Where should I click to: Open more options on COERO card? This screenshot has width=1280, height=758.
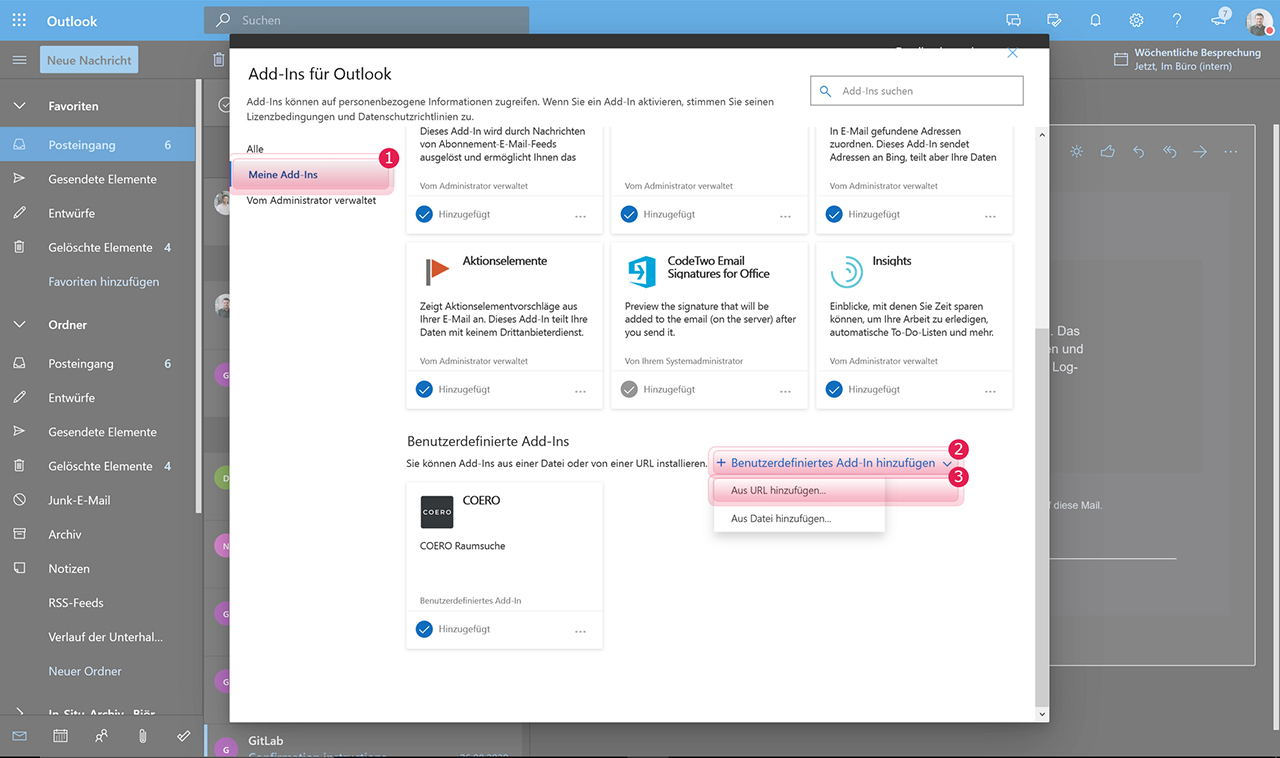click(x=580, y=631)
